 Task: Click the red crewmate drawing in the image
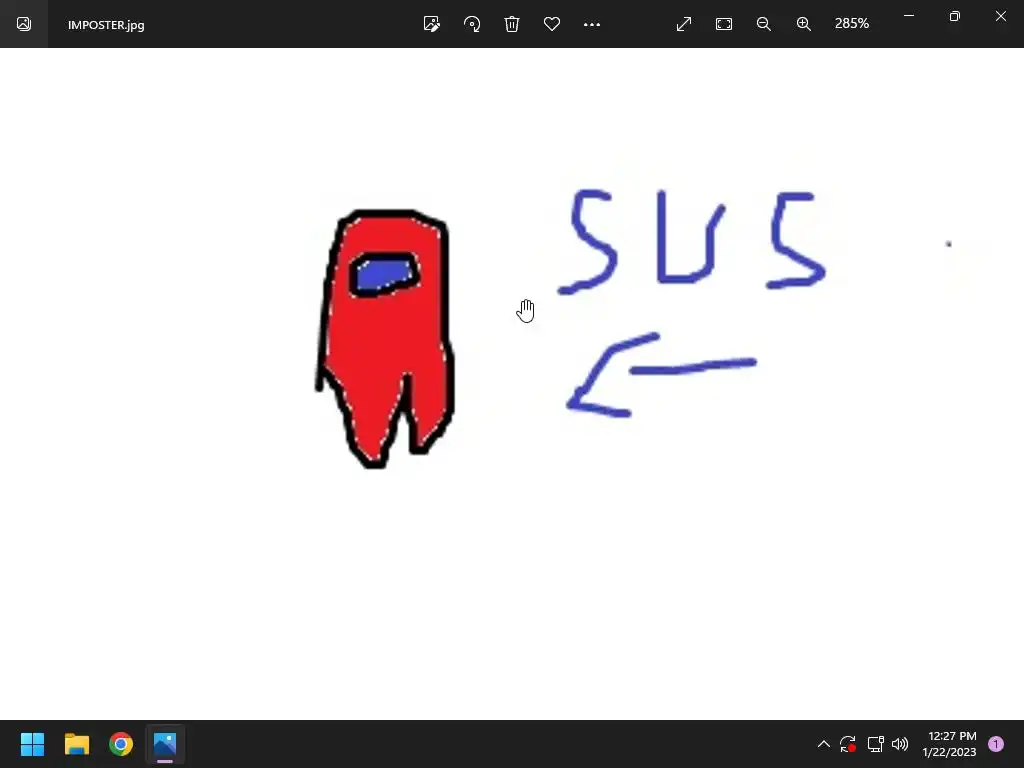point(386,339)
